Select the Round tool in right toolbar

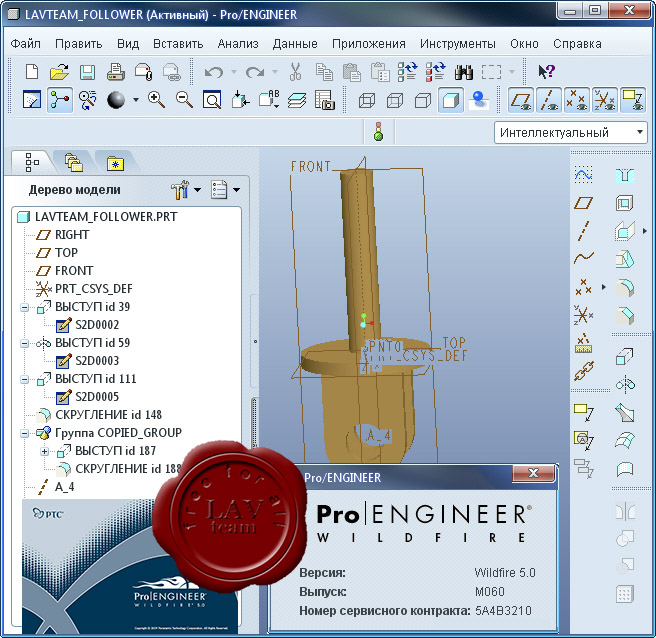(x=625, y=288)
